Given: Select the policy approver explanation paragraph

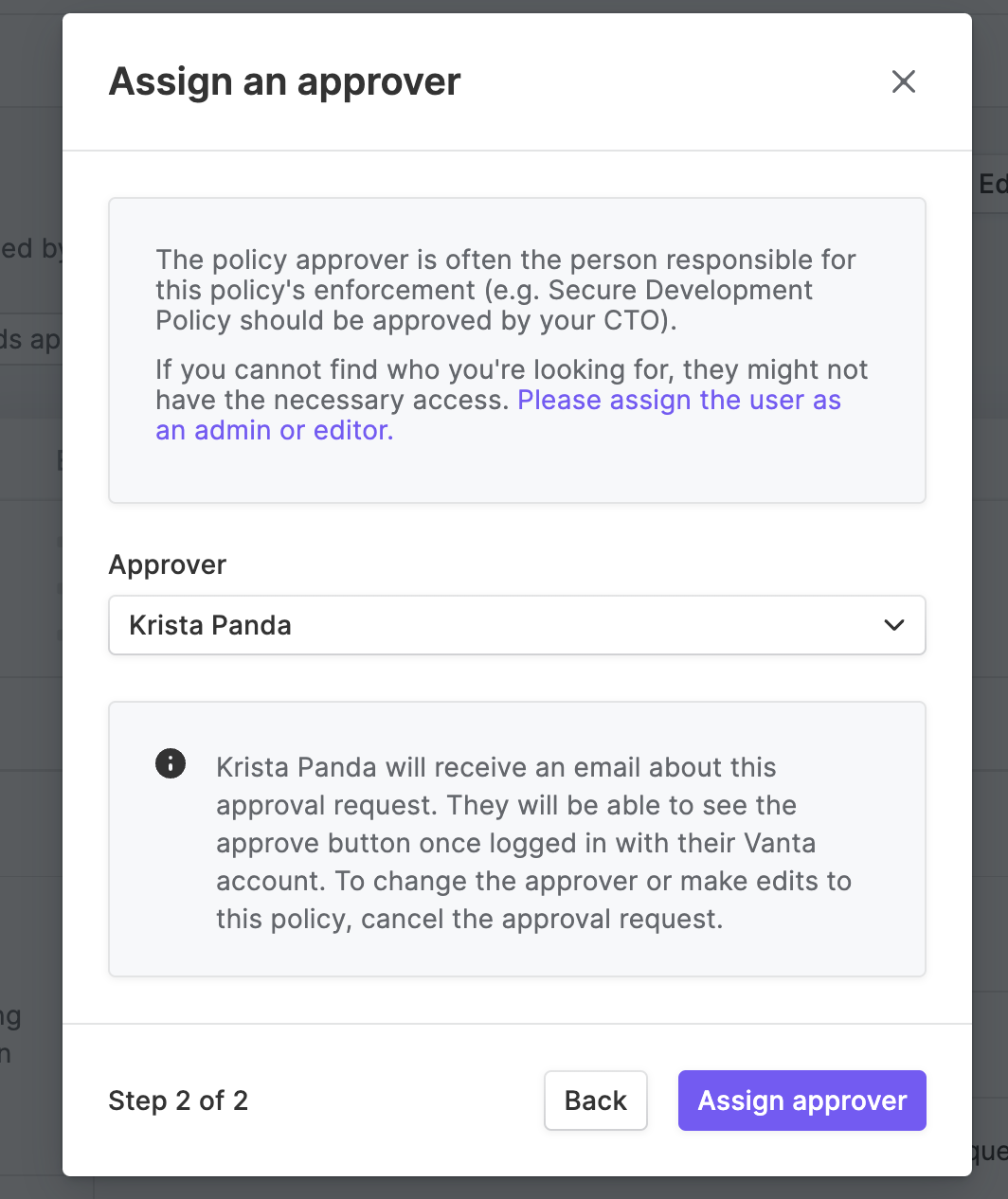Looking at the screenshot, I should point(506,290).
